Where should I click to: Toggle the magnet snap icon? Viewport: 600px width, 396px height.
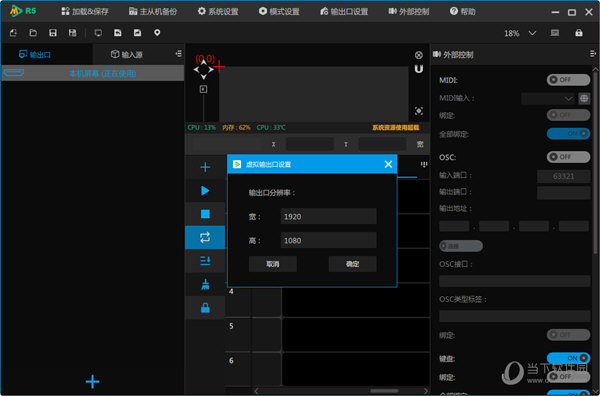419,69
